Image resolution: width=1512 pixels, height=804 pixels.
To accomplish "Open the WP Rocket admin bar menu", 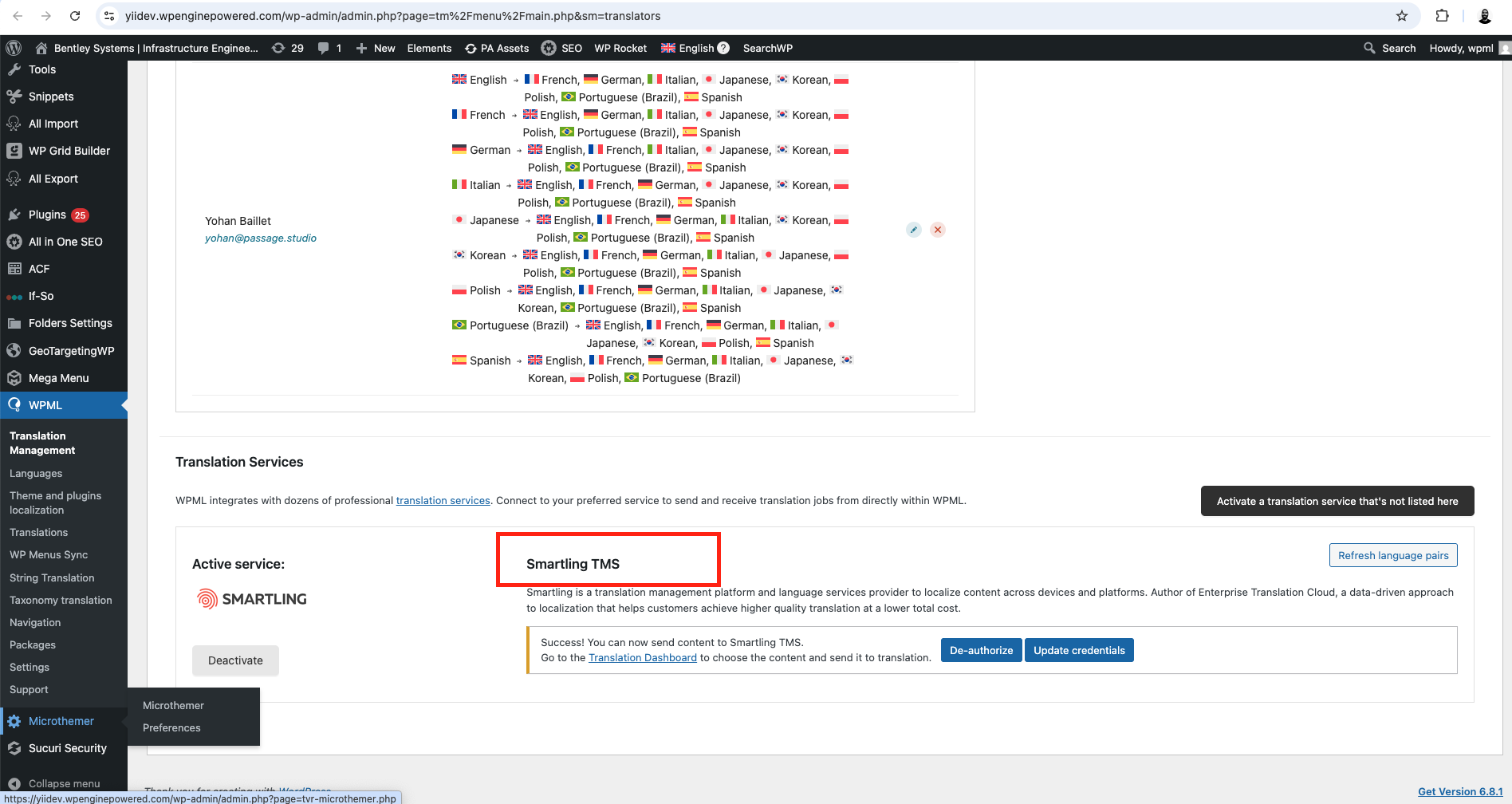I will click(620, 48).
